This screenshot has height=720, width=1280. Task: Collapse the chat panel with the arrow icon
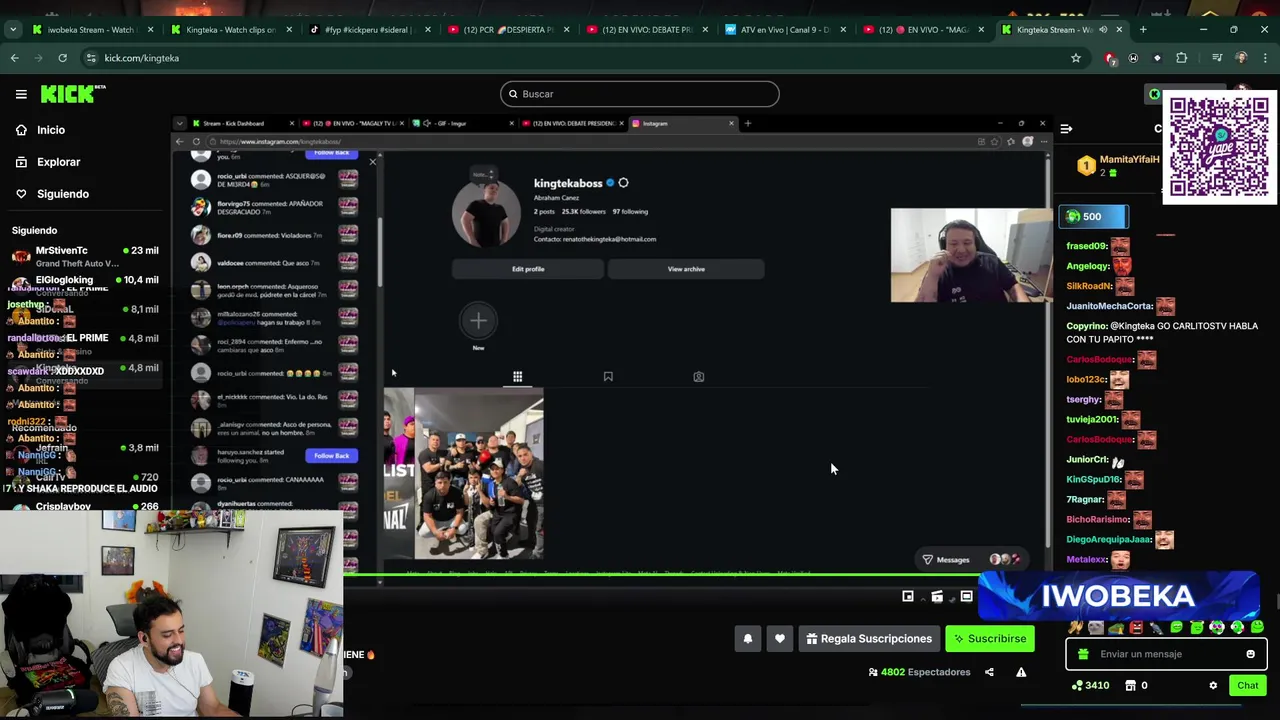click(x=1066, y=128)
